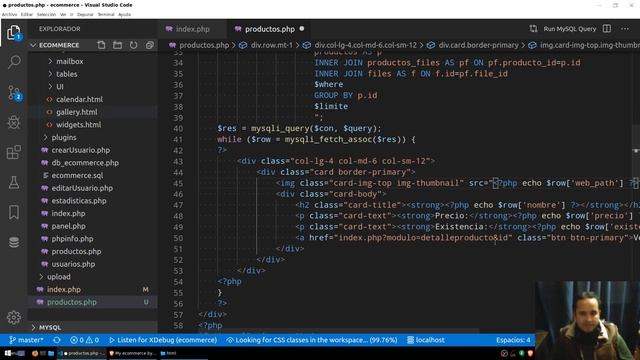The image size is (640, 360).
Task: Refresh the Explorer tree
Action: [x=133, y=45]
